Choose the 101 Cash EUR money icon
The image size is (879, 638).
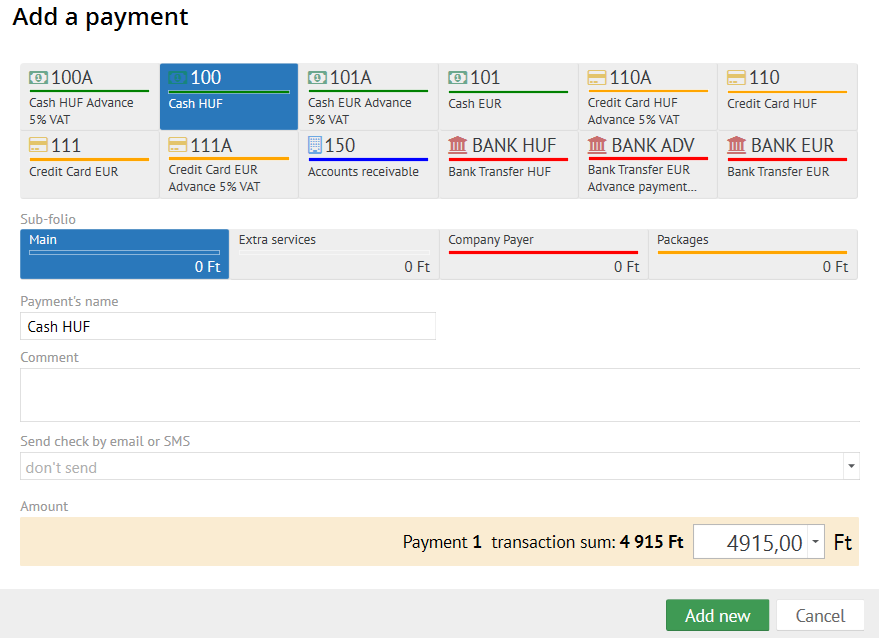pos(458,78)
